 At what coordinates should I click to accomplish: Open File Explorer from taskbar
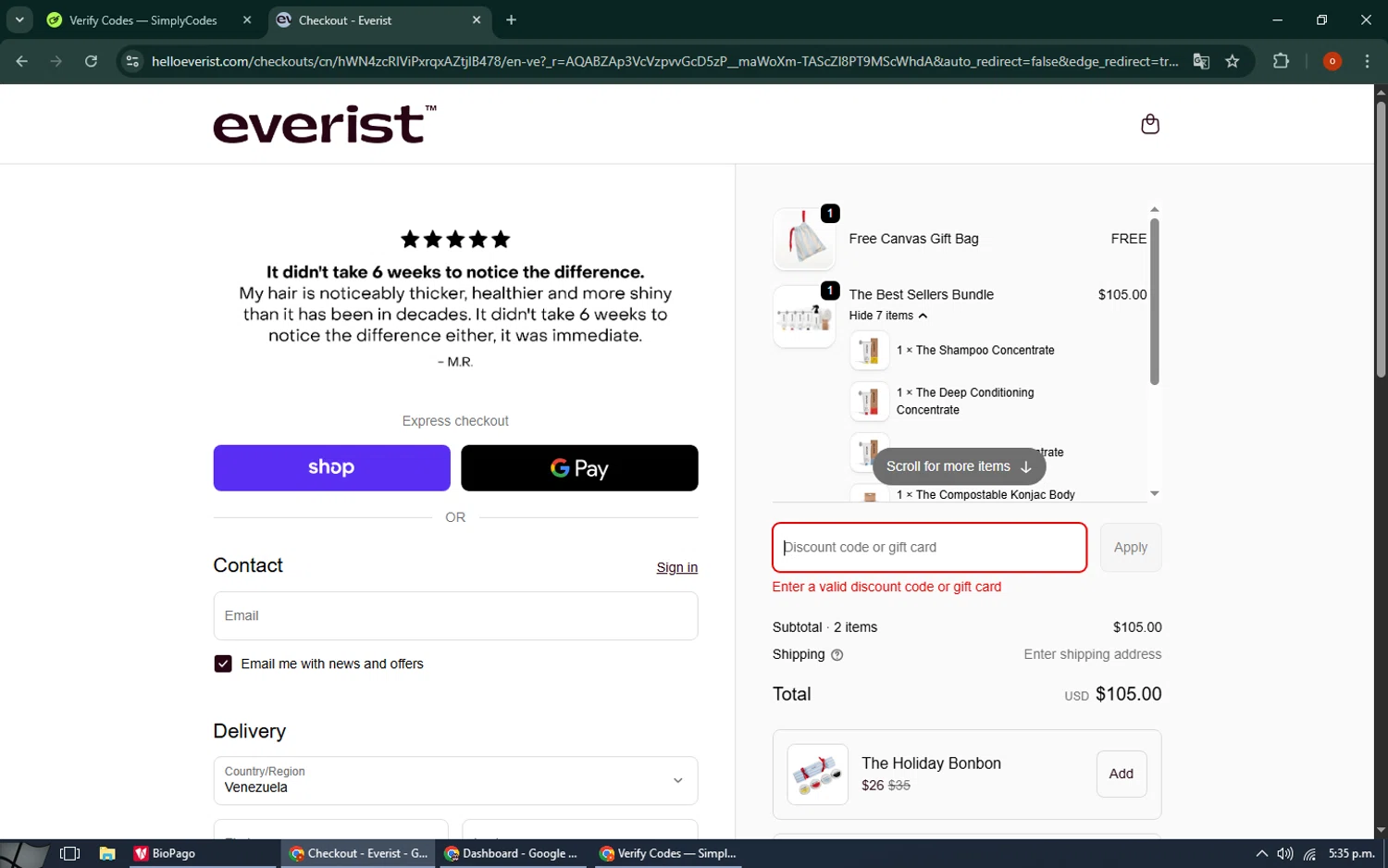click(107, 853)
